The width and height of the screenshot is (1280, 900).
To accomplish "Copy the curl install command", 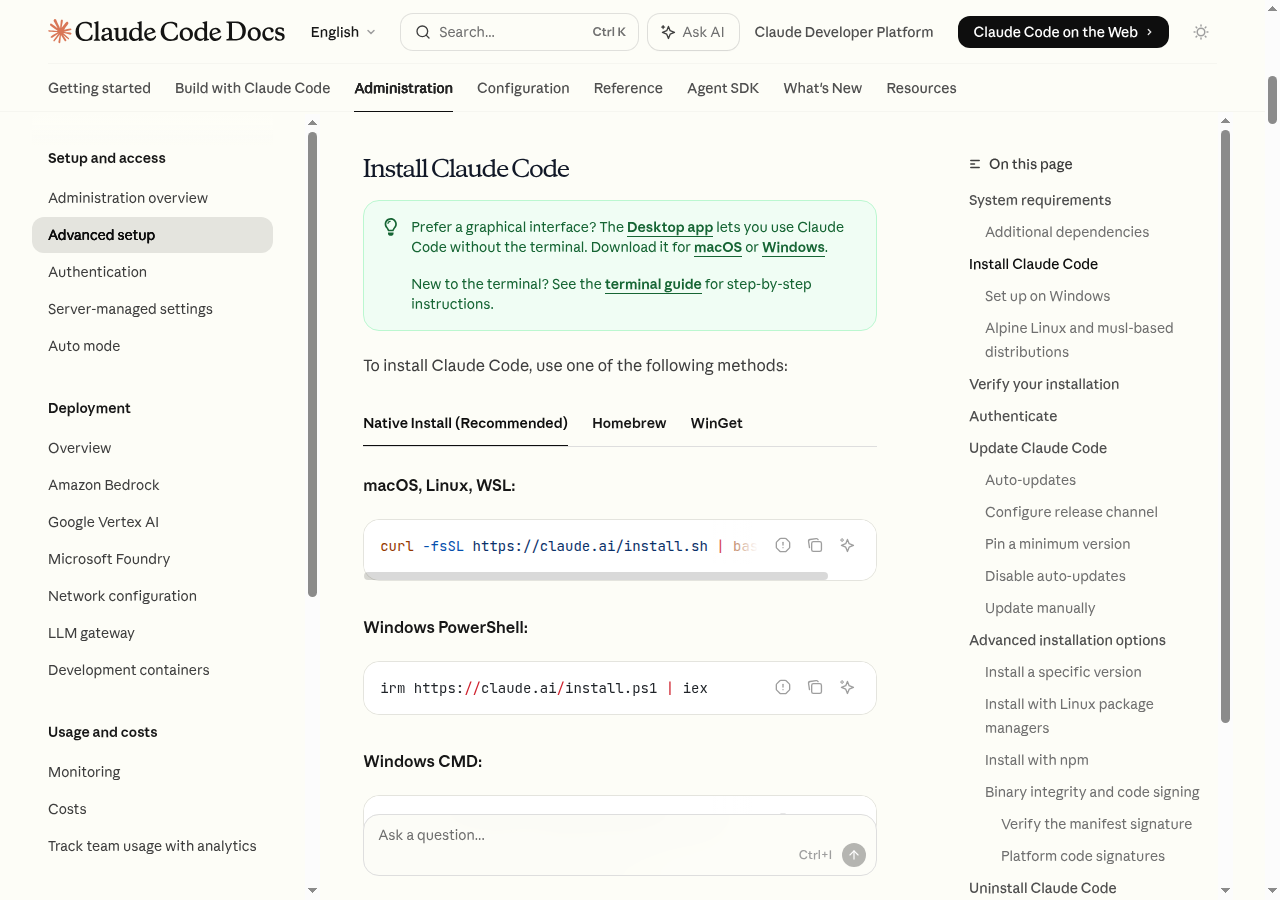I will (x=815, y=545).
